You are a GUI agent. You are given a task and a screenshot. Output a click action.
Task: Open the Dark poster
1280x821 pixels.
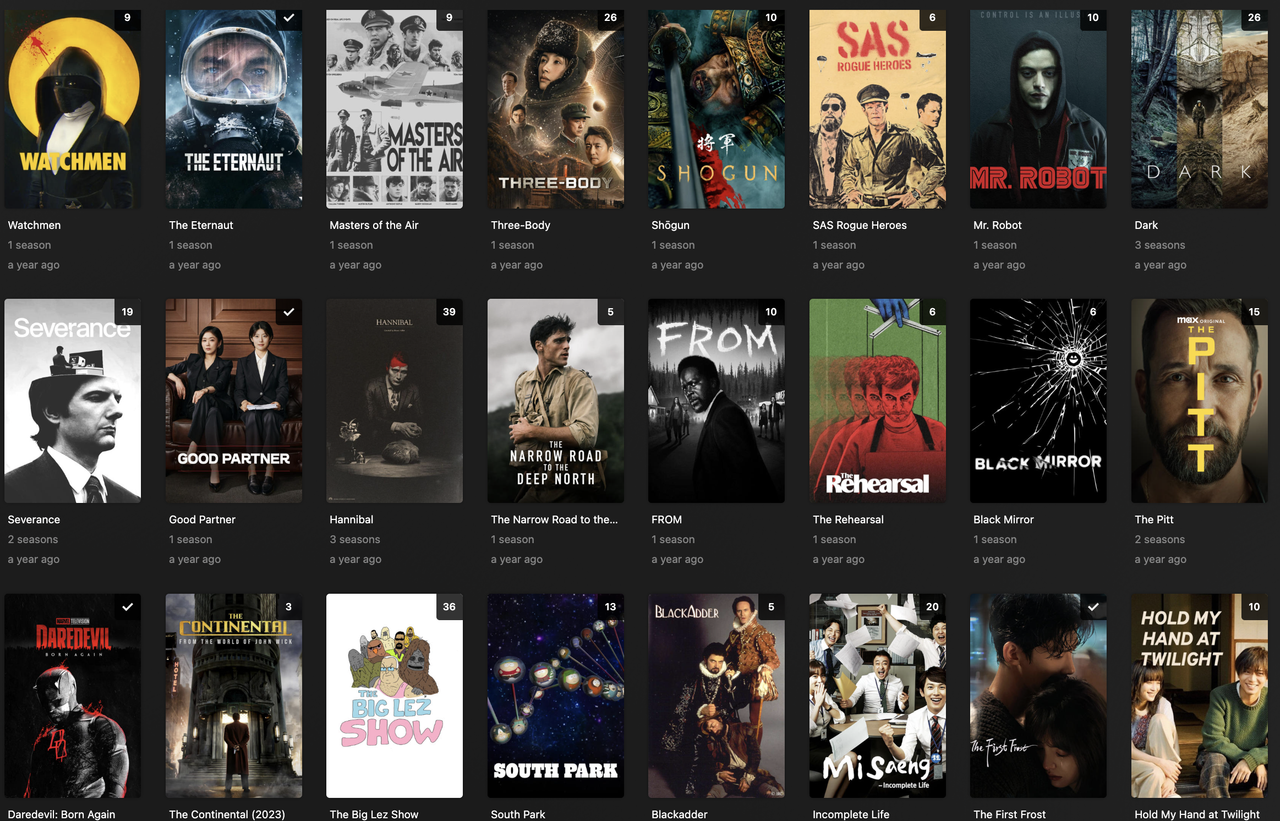point(1200,107)
